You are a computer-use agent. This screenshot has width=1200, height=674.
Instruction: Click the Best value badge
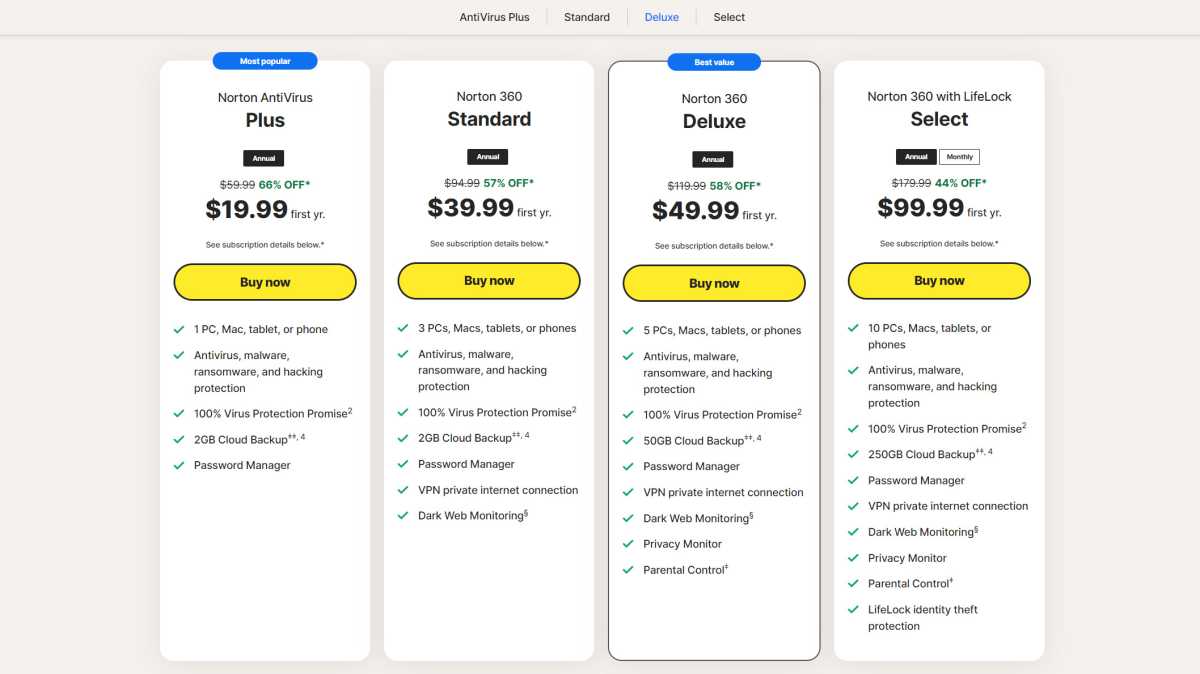(x=714, y=62)
